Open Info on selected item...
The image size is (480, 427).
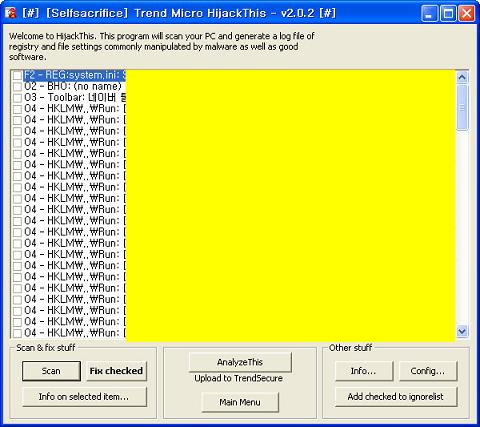(84, 397)
